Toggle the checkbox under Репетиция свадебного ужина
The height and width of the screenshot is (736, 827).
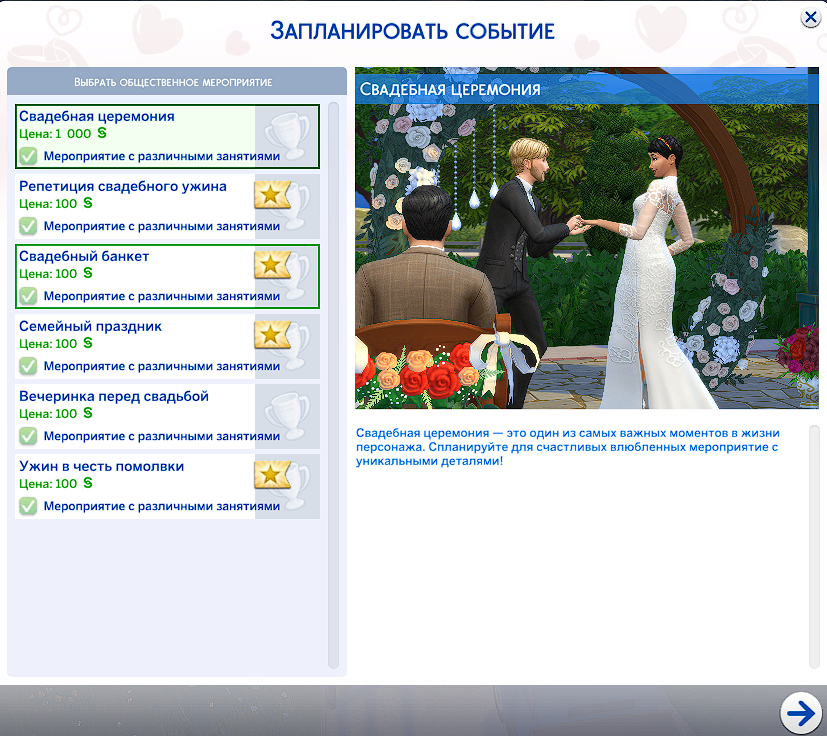[28, 226]
